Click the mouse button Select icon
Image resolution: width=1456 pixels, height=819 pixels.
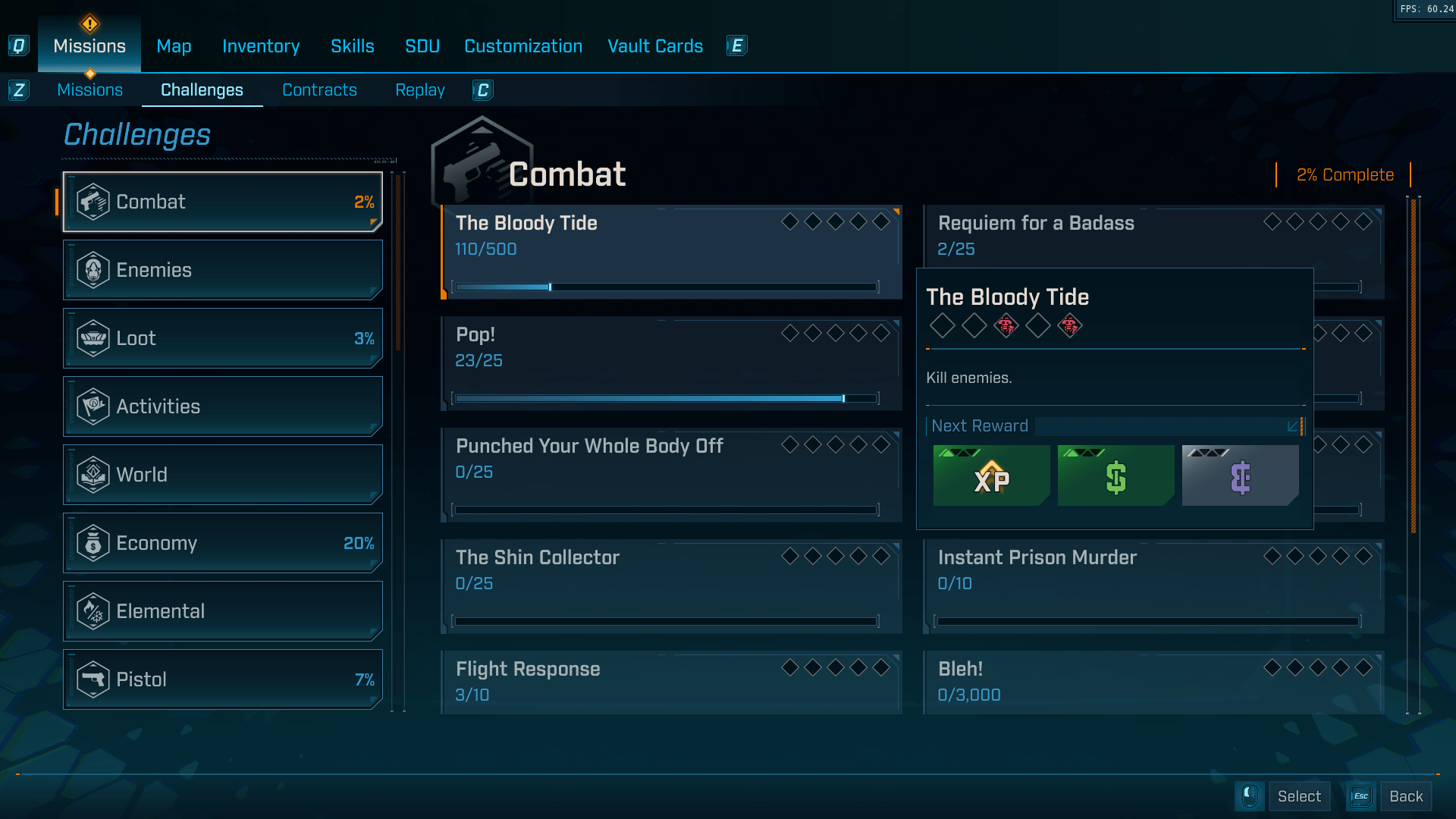point(1250,796)
